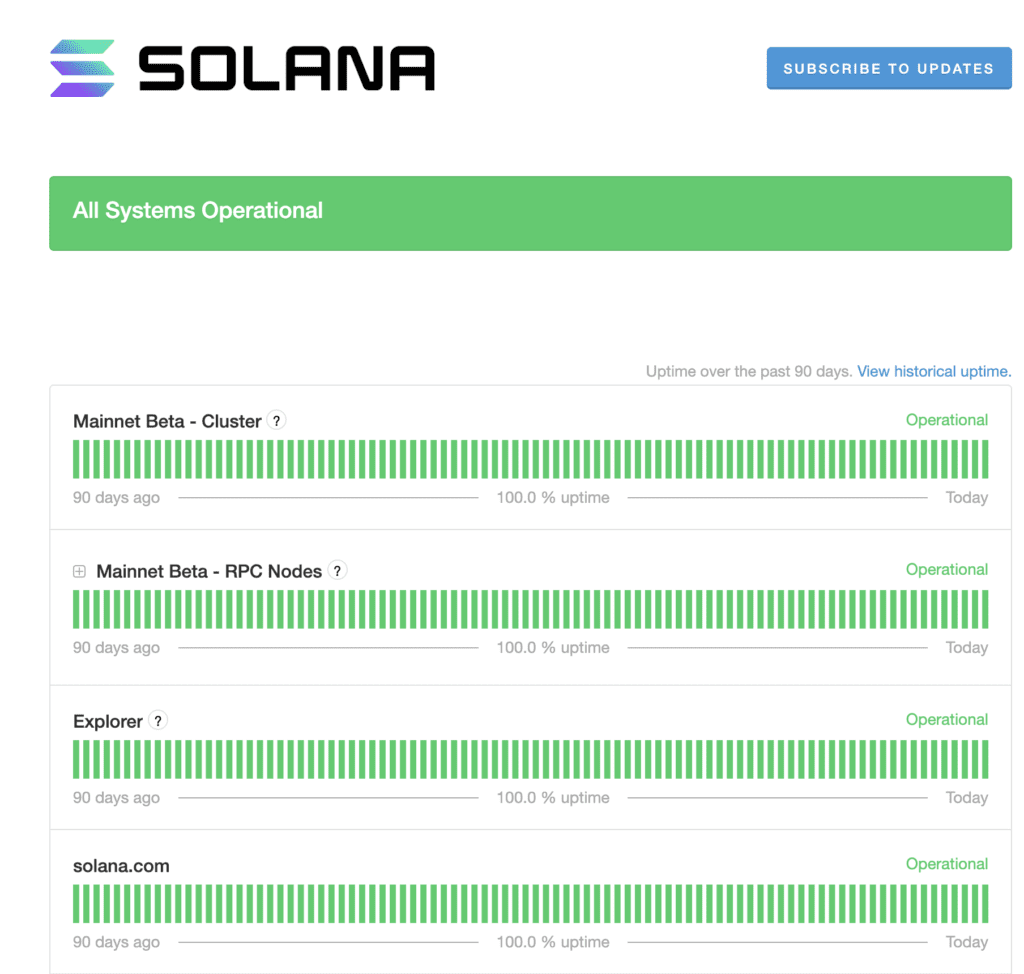This screenshot has height=974, width=1024.
Task: Click help icon beside Mainnet Beta - Cluster
Action: pyautogui.click(x=277, y=421)
